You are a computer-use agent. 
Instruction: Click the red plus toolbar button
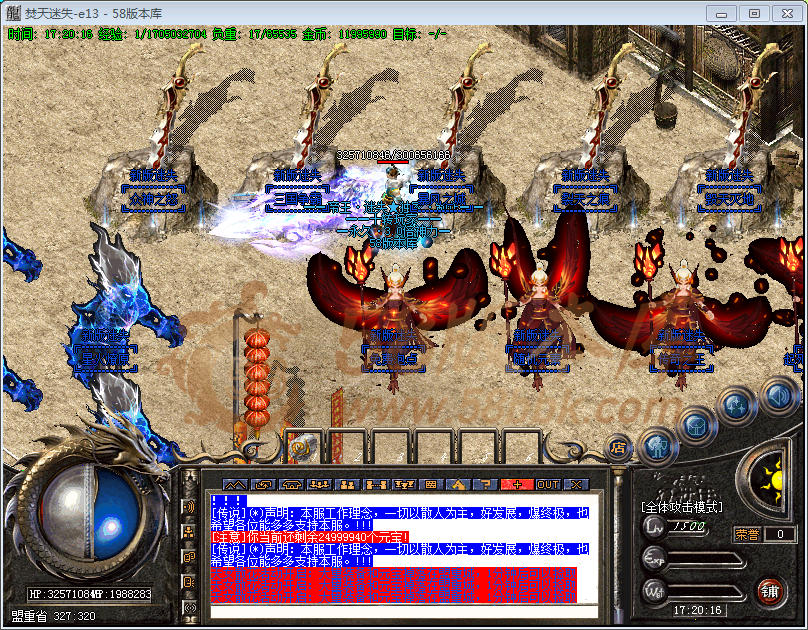point(517,485)
